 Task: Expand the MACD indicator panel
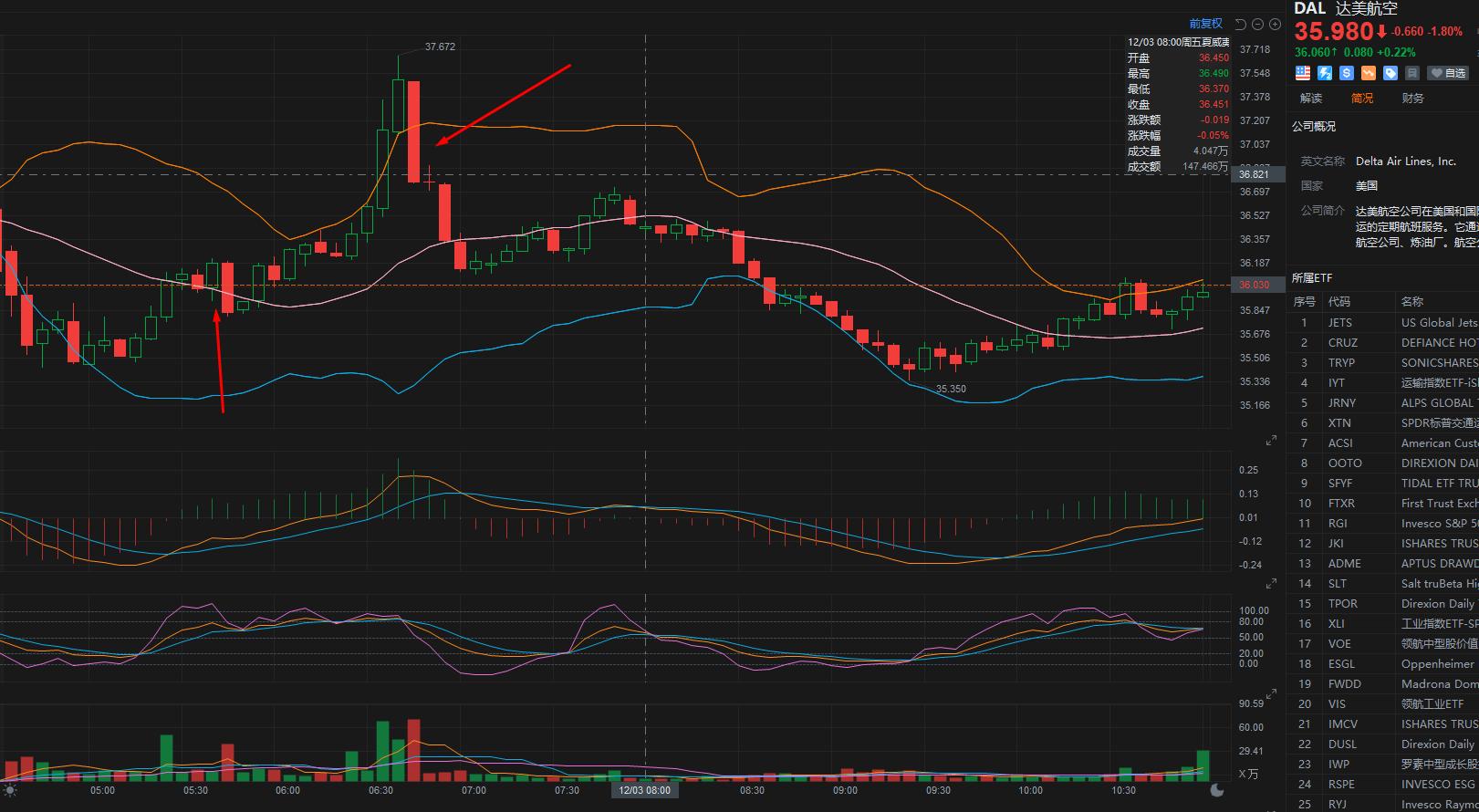point(1271,441)
